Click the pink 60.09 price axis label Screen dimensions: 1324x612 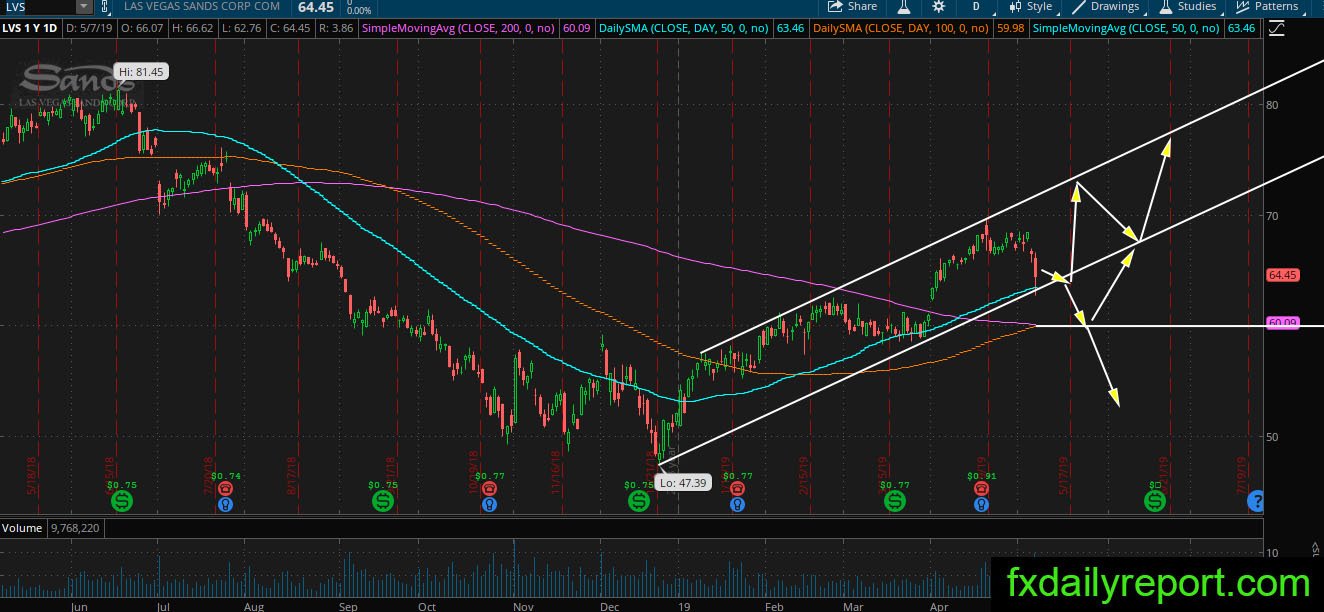click(1282, 323)
